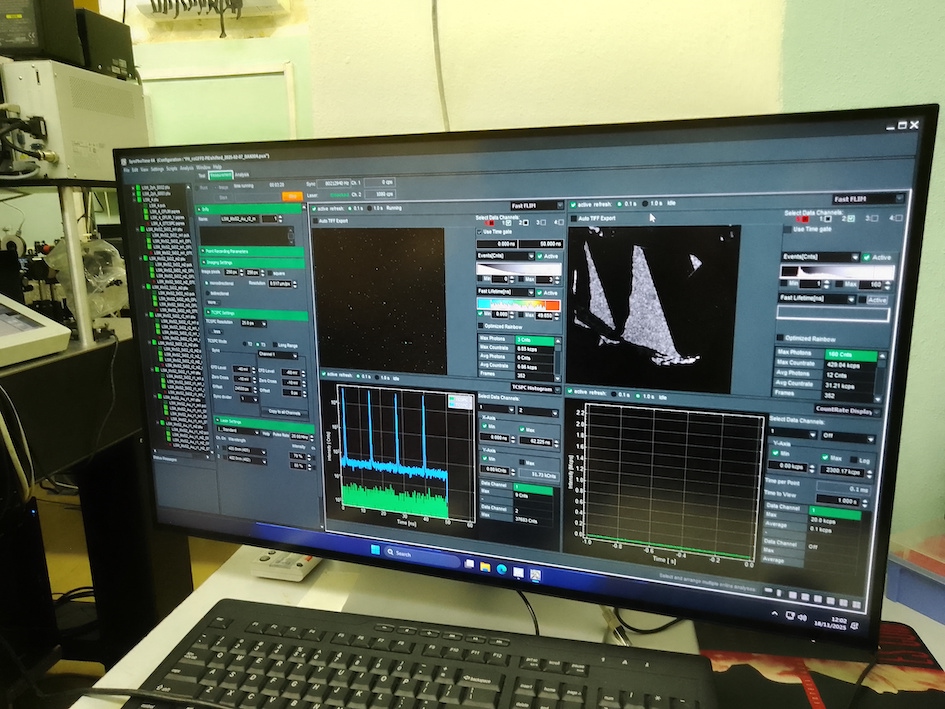Tick Optimized Rainbow in right FLIM panel

pos(781,337)
